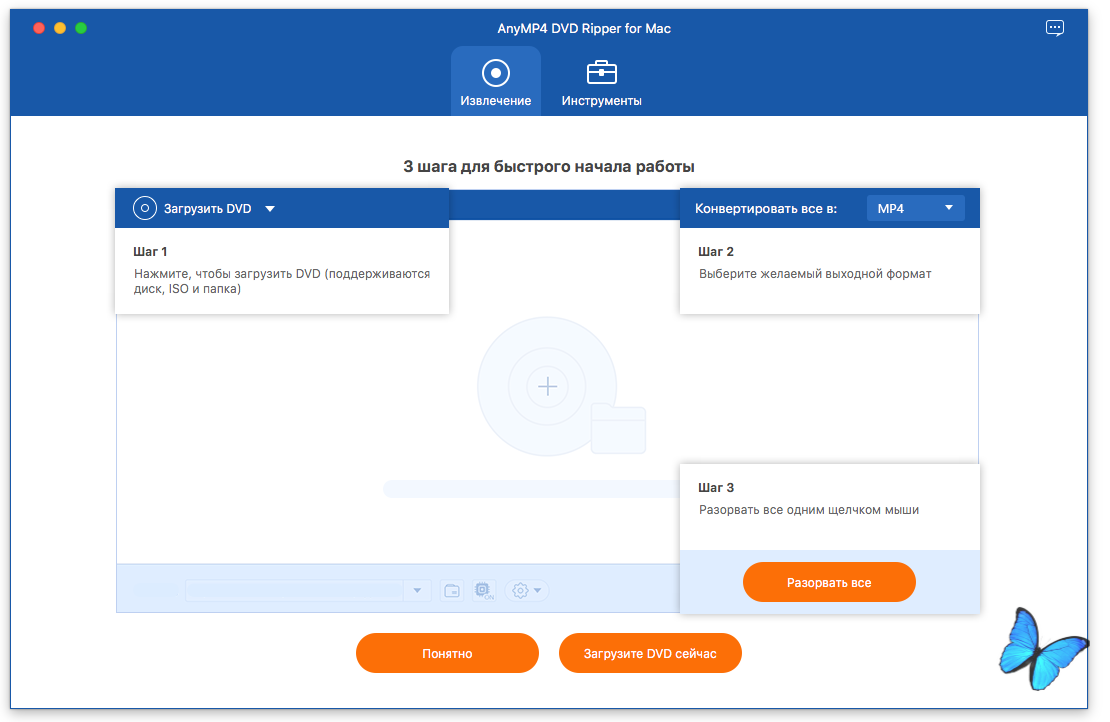Viewport: 1110px width, 722px height.
Task: Switch to the Инструменты tab
Action: click(601, 81)
